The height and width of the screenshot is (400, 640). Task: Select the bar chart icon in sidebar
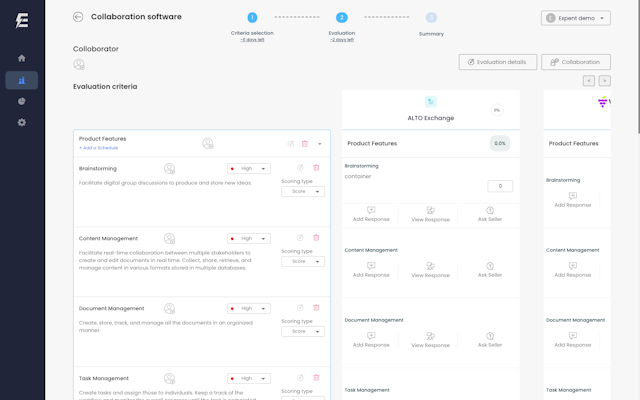coord(22,80)
